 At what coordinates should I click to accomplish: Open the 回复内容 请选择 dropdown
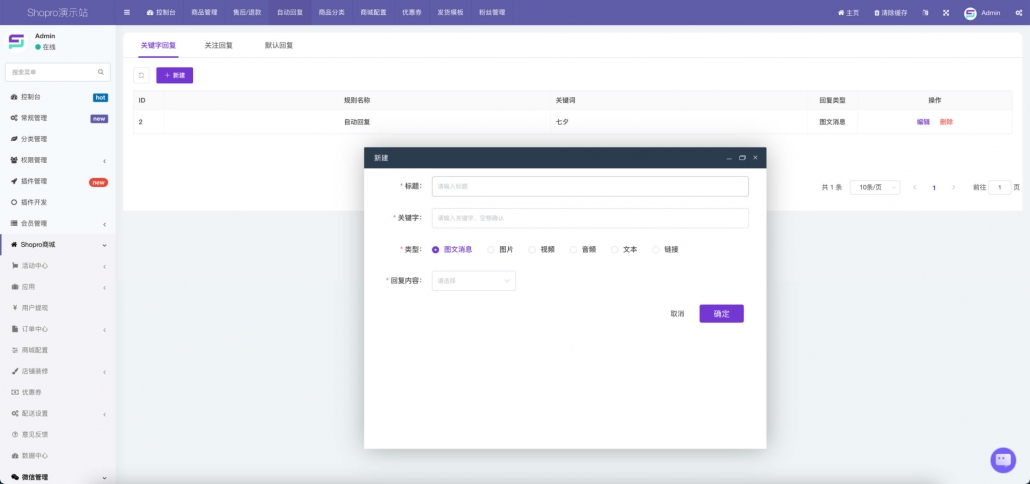474,281
